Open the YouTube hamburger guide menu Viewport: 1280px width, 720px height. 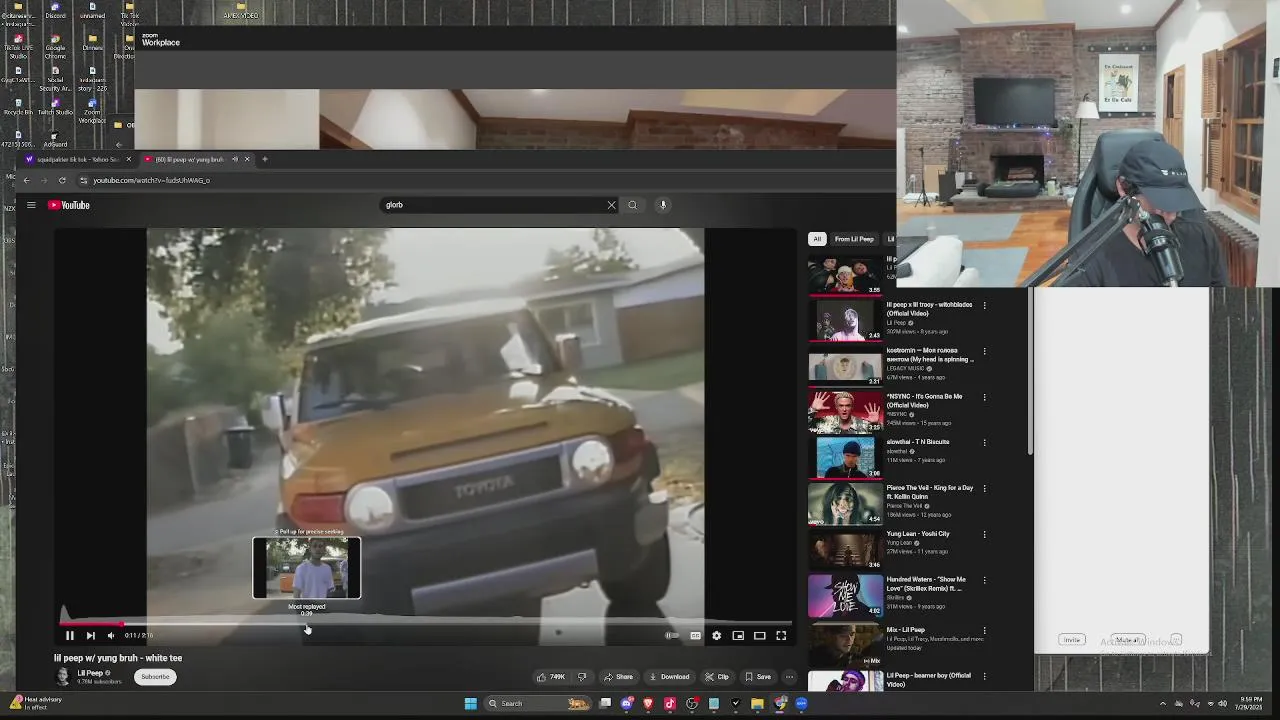pos(31,205)
